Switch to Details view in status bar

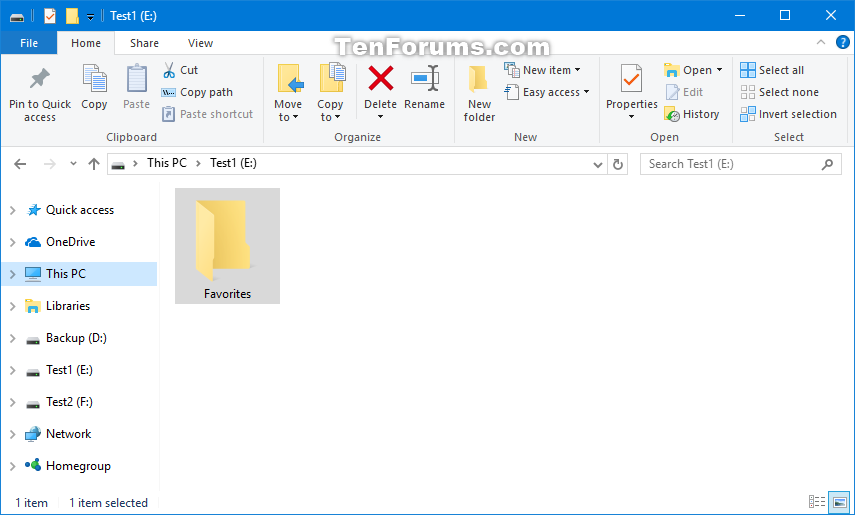click(817, 501)
